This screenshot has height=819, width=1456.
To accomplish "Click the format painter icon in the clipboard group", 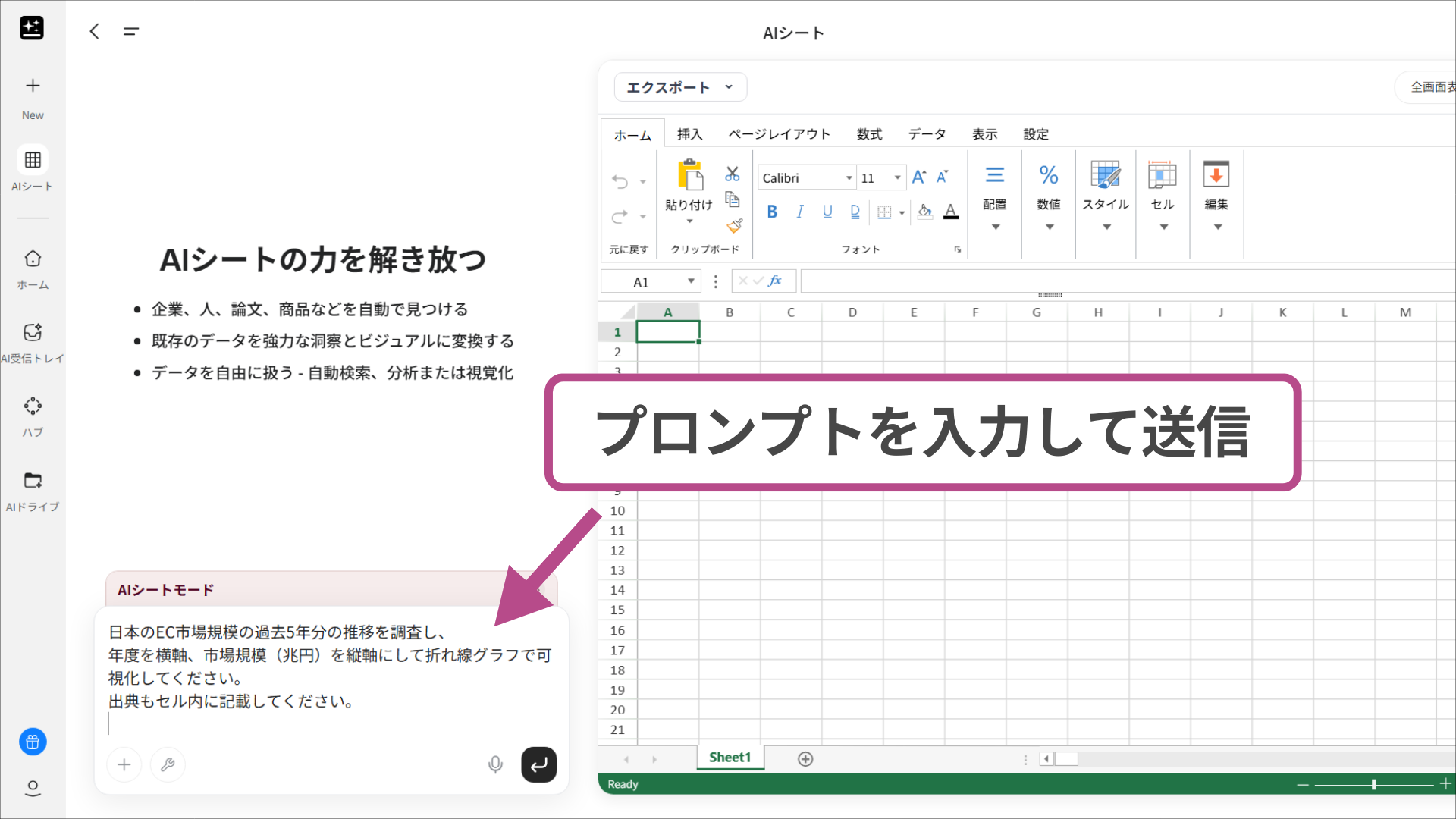I will pos(733,225).
